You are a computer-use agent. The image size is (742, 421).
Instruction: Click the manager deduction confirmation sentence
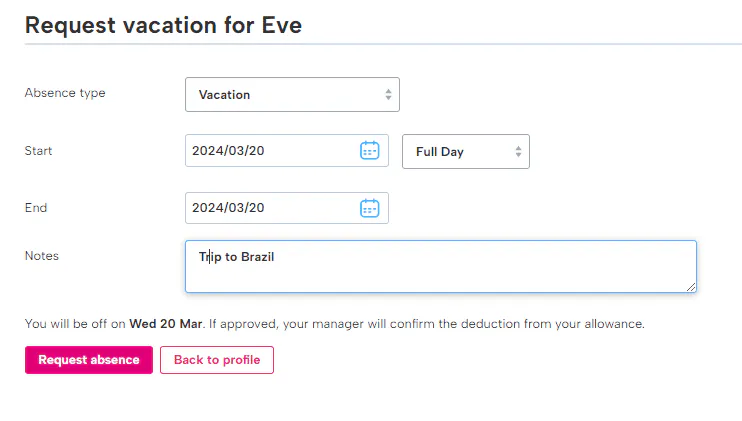coord(430,324)
